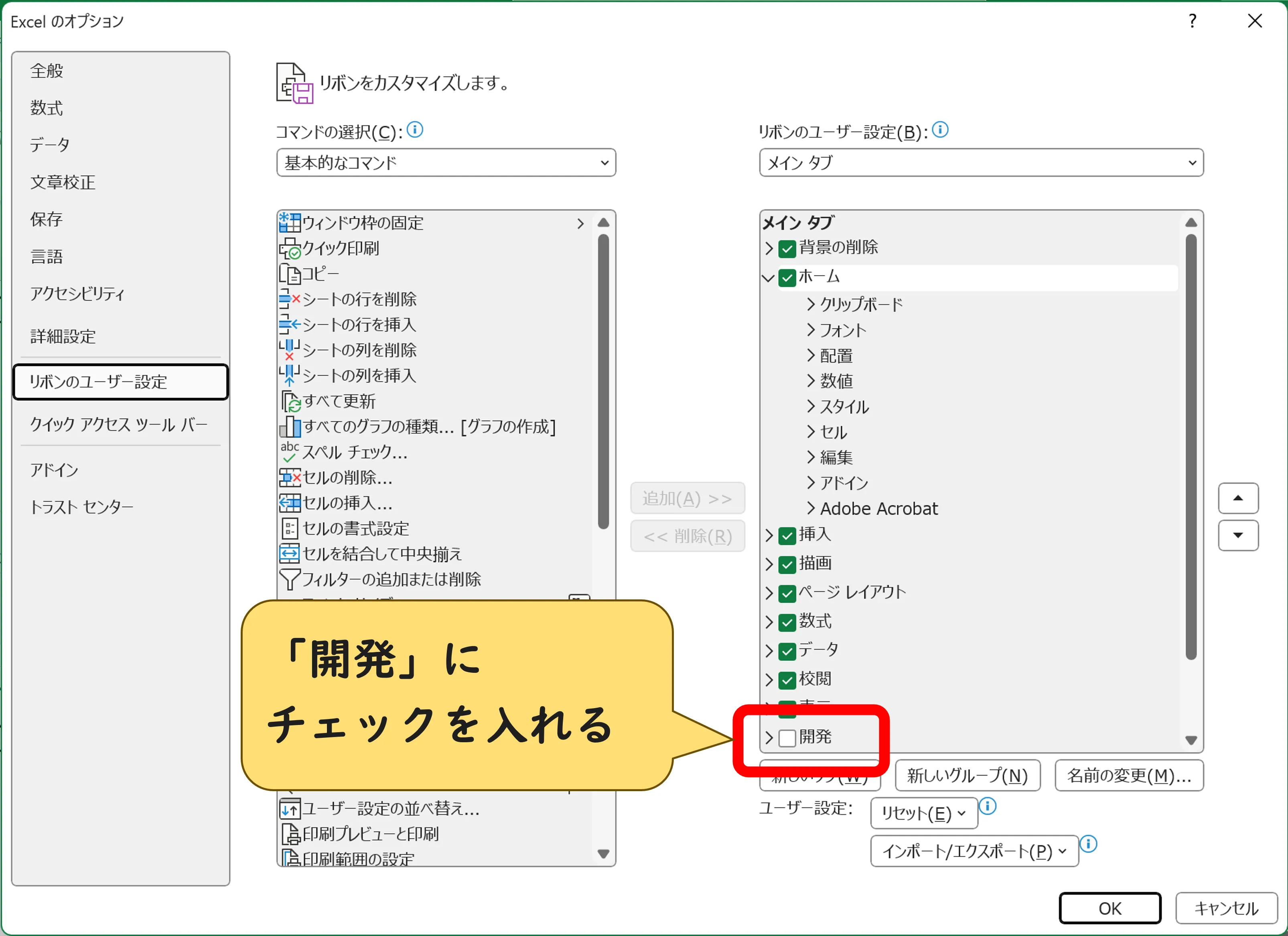Viewport: 1288px width, 936px height.
Task: Uncheck the 数式 tab checkbox
Action: 787,622
